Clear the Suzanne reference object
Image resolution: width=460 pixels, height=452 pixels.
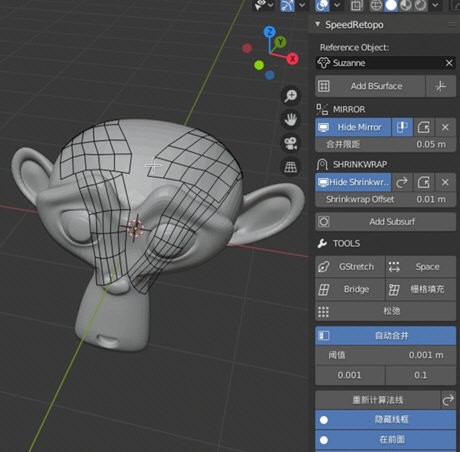tap(449, 63)
